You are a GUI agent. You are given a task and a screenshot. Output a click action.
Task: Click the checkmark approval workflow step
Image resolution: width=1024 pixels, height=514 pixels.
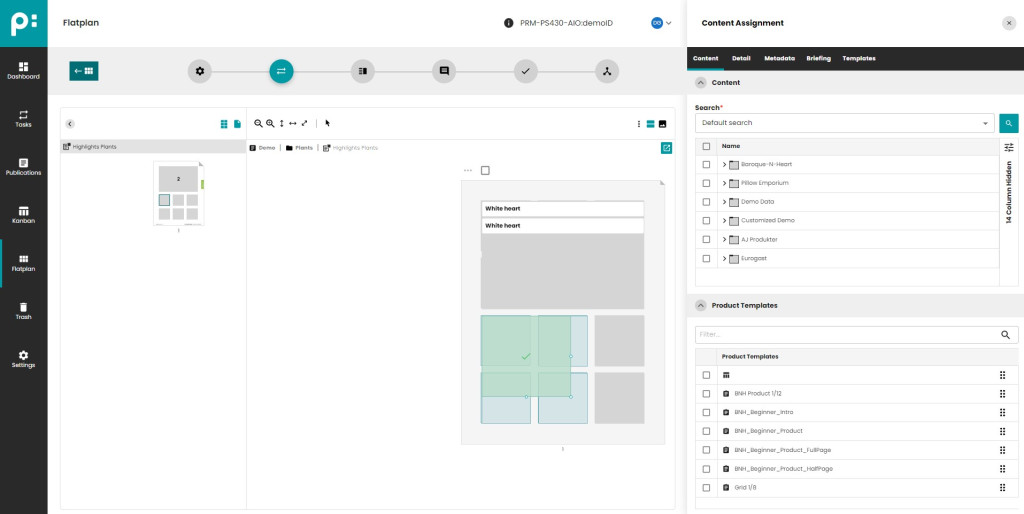[525, 71]
